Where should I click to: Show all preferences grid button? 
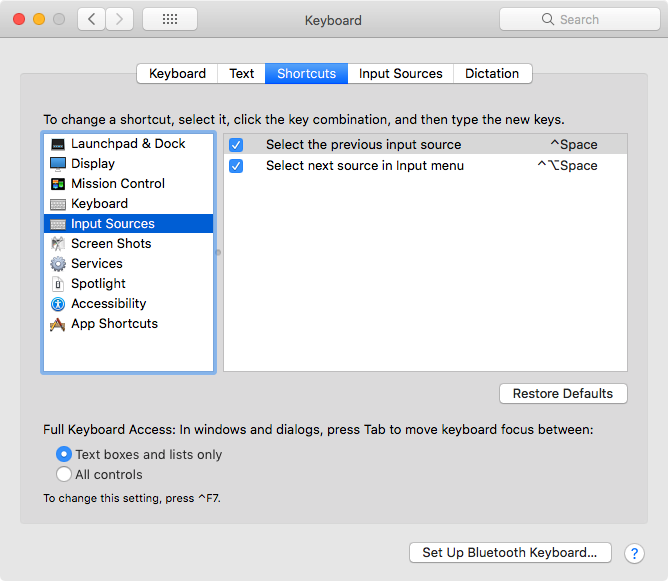(170, 19)
